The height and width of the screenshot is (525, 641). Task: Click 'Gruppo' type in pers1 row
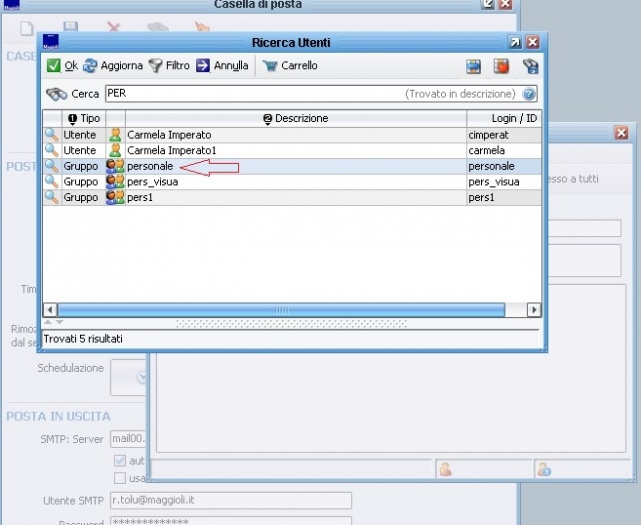click(x=81, y=197)
